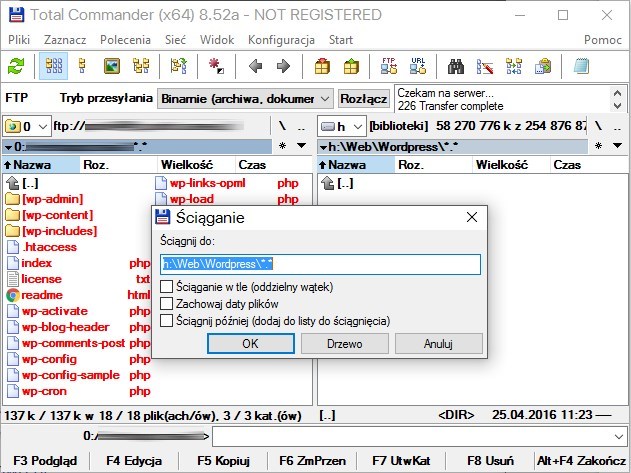Click the green refresh (reread source) icon
The height and width of the screenshot is (473, 631).
[16, 66]
